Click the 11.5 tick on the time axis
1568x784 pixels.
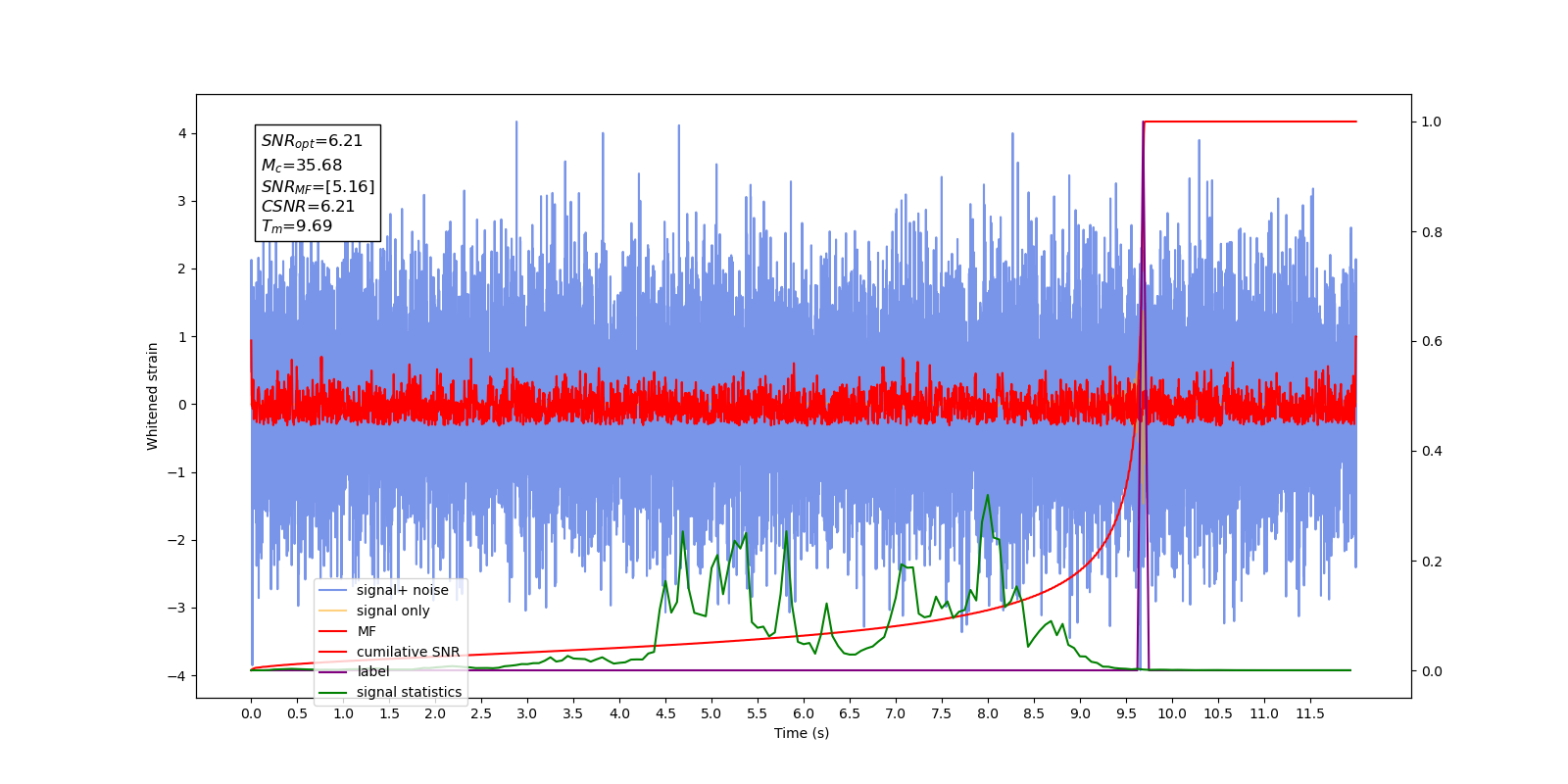pyautogui.click(x=1310, y=713)
